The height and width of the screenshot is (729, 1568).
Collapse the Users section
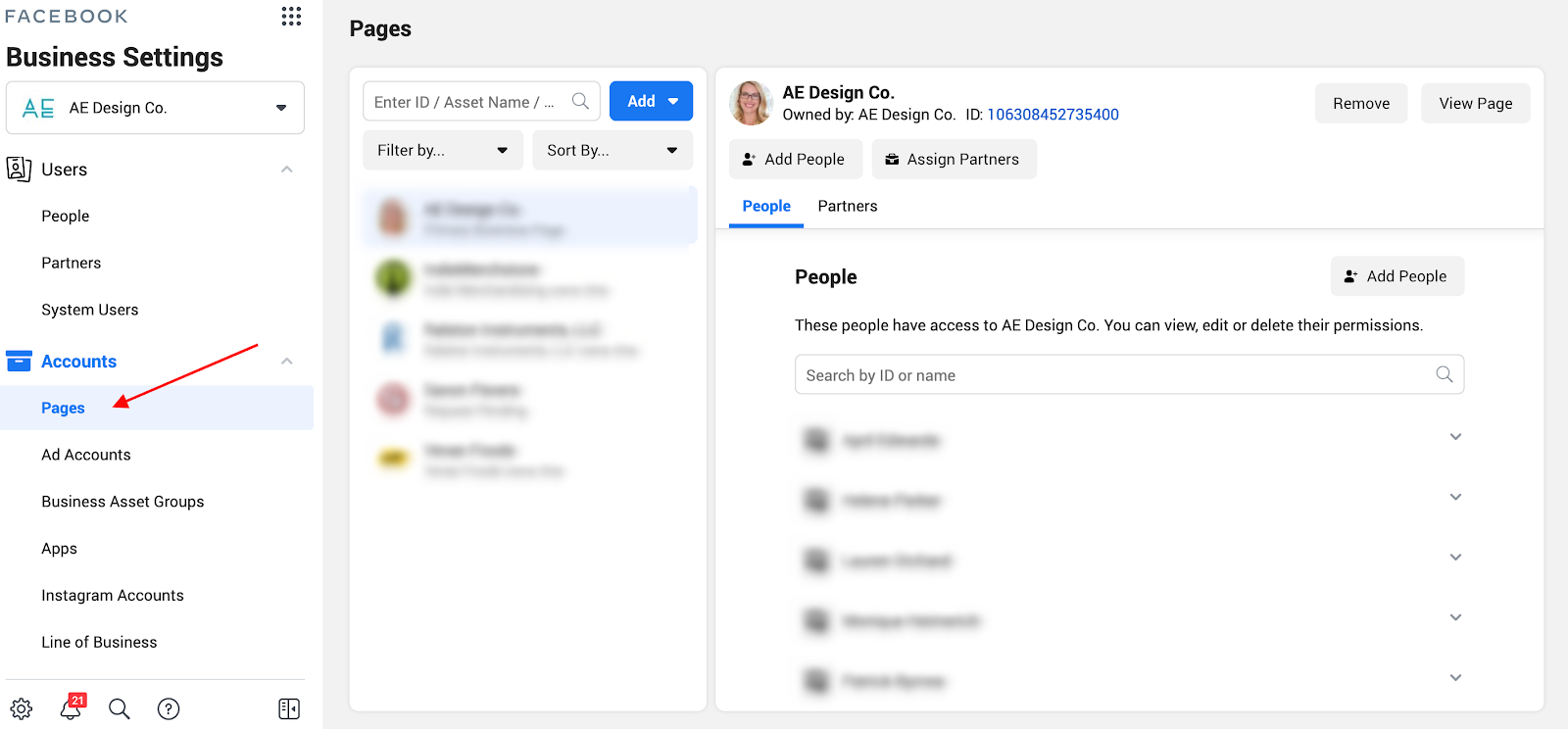pyautogui.click(x=286, y=170)
